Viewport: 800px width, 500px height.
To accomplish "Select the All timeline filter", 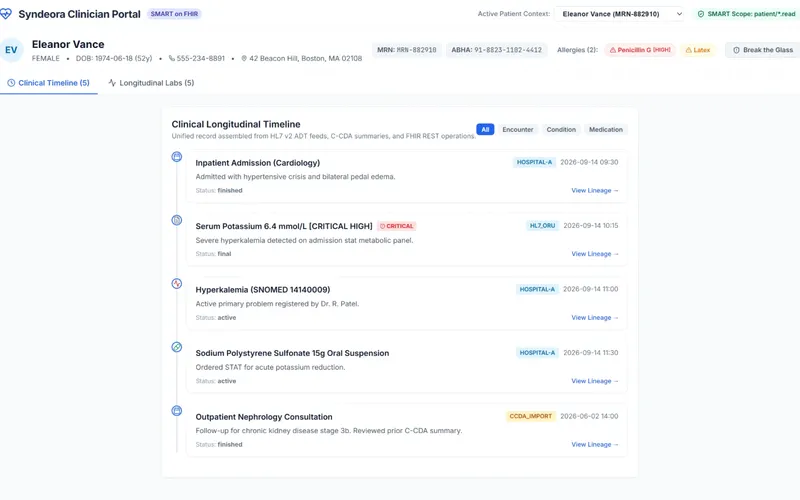I will pyautogui.click(x=485, y=130).
